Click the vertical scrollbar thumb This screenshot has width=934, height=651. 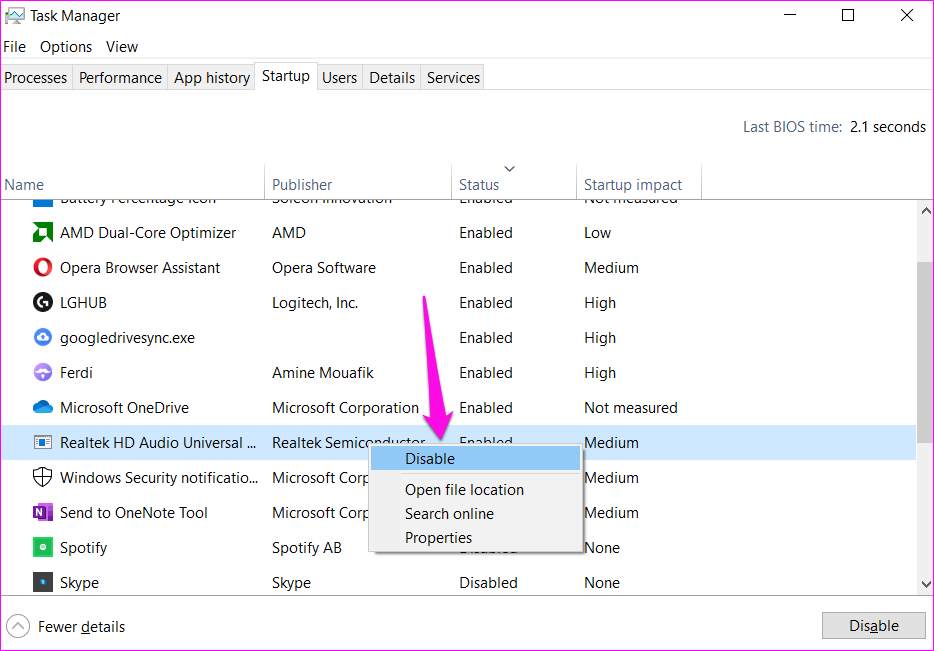coord(926,351)
